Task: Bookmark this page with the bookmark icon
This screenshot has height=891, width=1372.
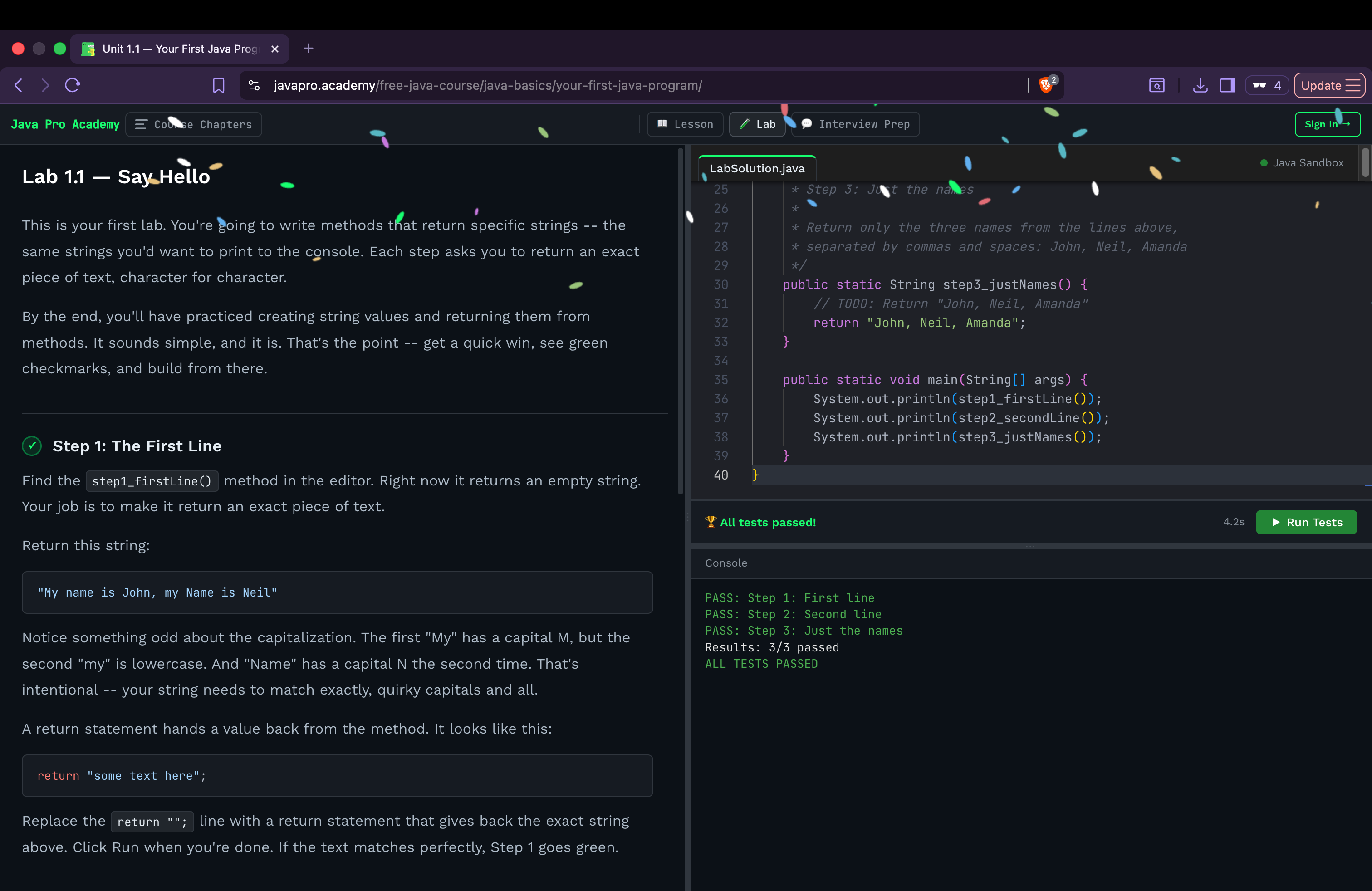Action: coord(219,85)
